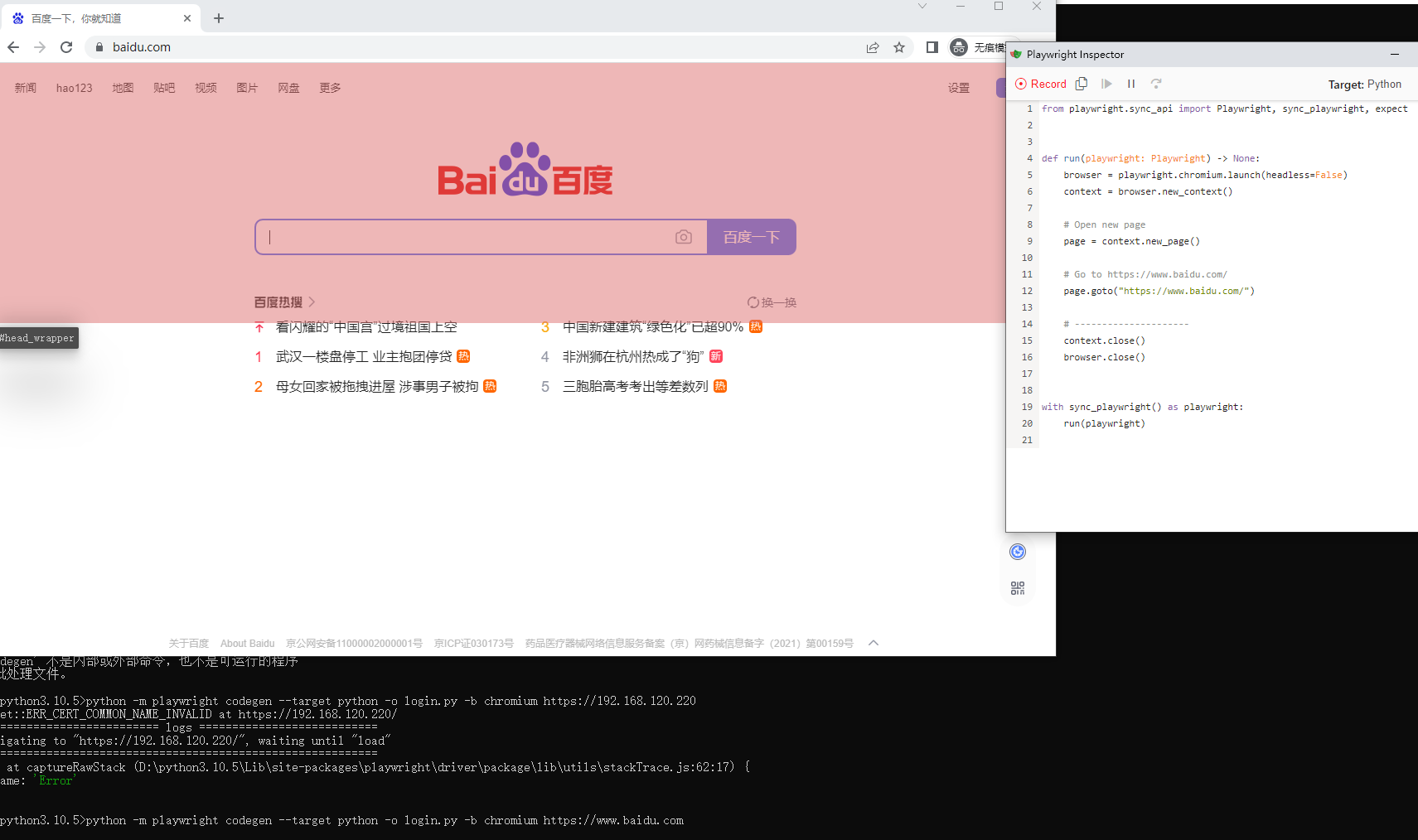This screenshot has width=1418, height=840.
Task: Click the Resume play icon in Inspector
Action: 1106,84
